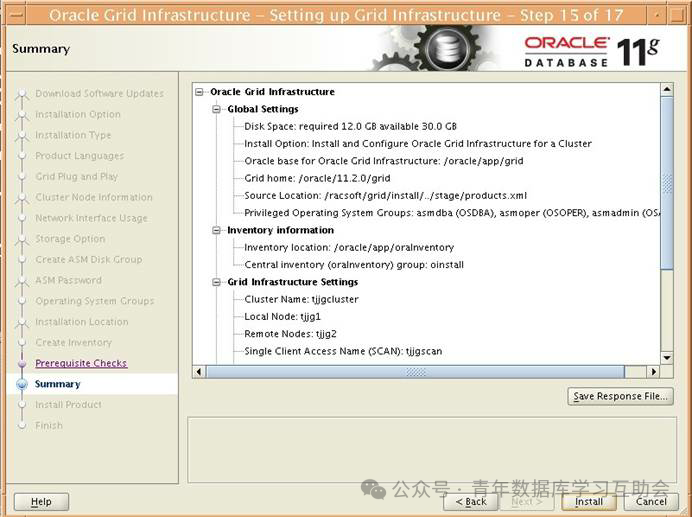Click the Installation Option step
692x517 pixels.
click(x=78, y=114)
